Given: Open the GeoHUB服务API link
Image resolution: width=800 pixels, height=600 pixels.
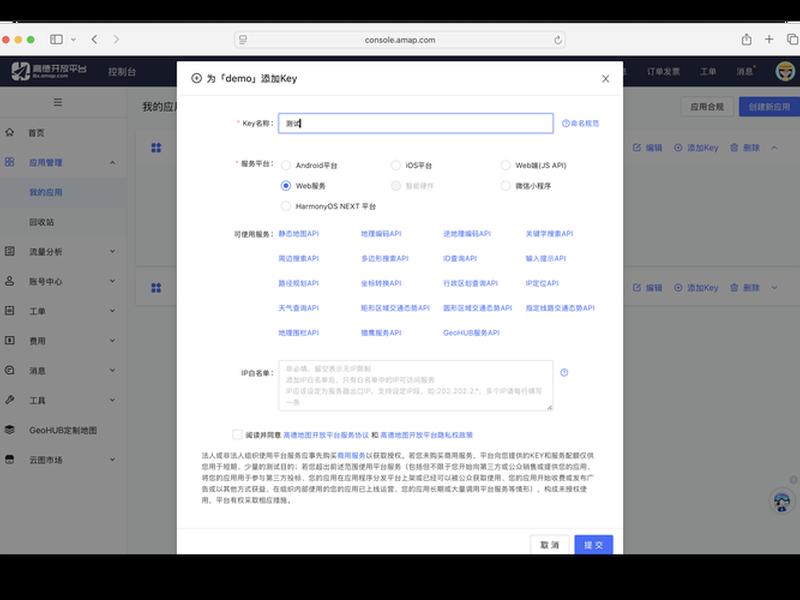Looking at the screenshot, I should coord(471,333).
